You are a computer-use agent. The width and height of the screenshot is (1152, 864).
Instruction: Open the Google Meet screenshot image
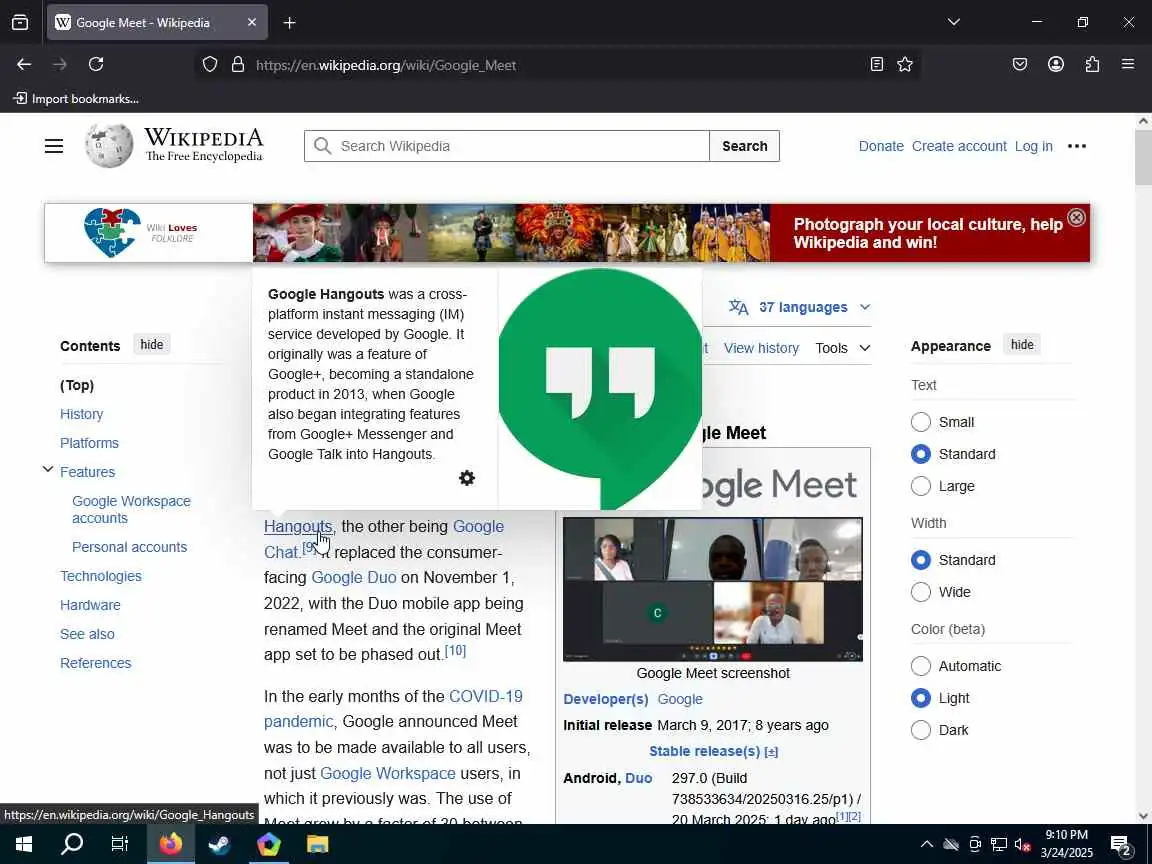click(x=713, y=589)
